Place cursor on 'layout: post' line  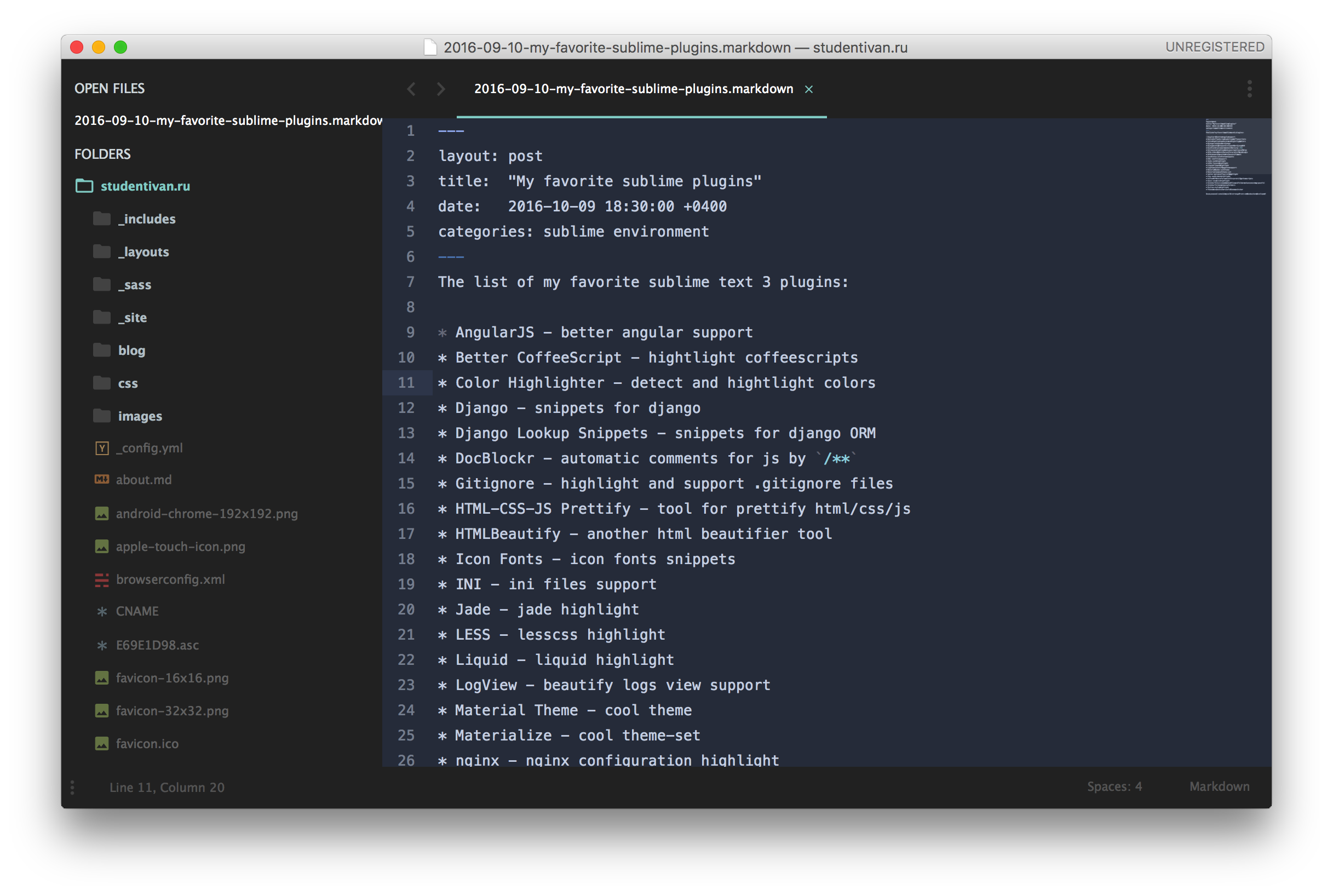(x=490, y=156)
